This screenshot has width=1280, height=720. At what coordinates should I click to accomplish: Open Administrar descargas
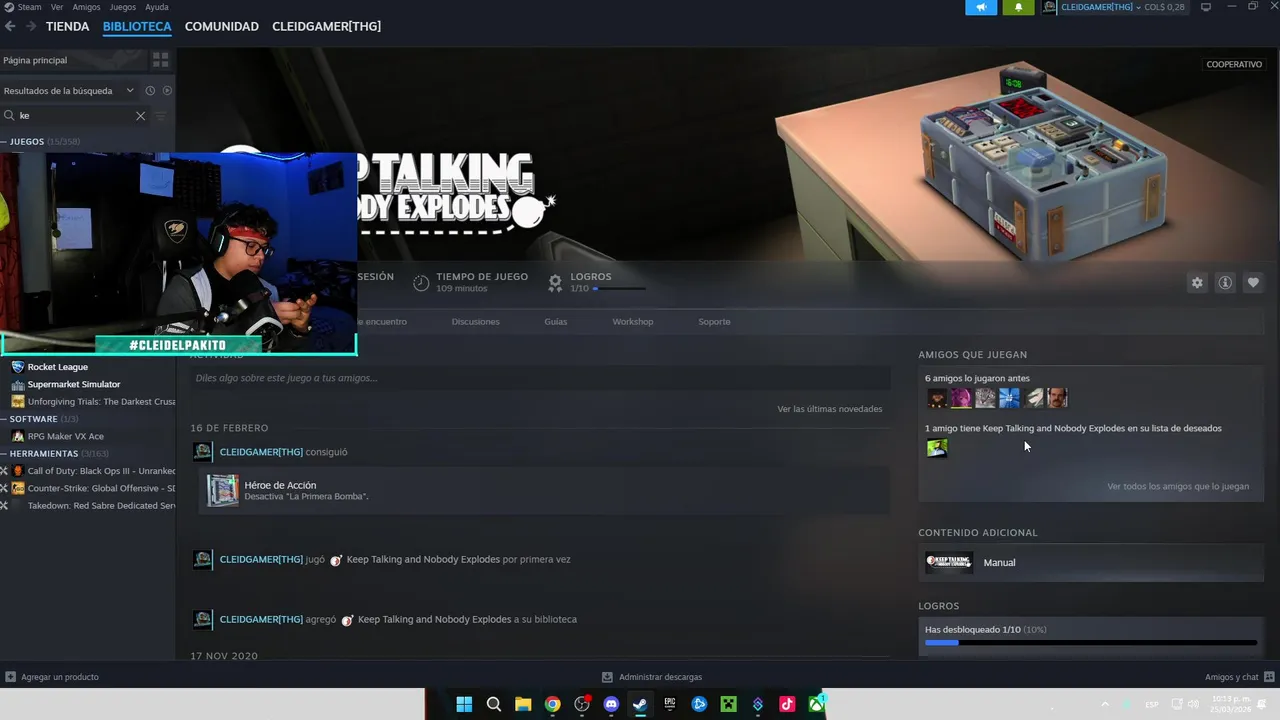[660, 677]
